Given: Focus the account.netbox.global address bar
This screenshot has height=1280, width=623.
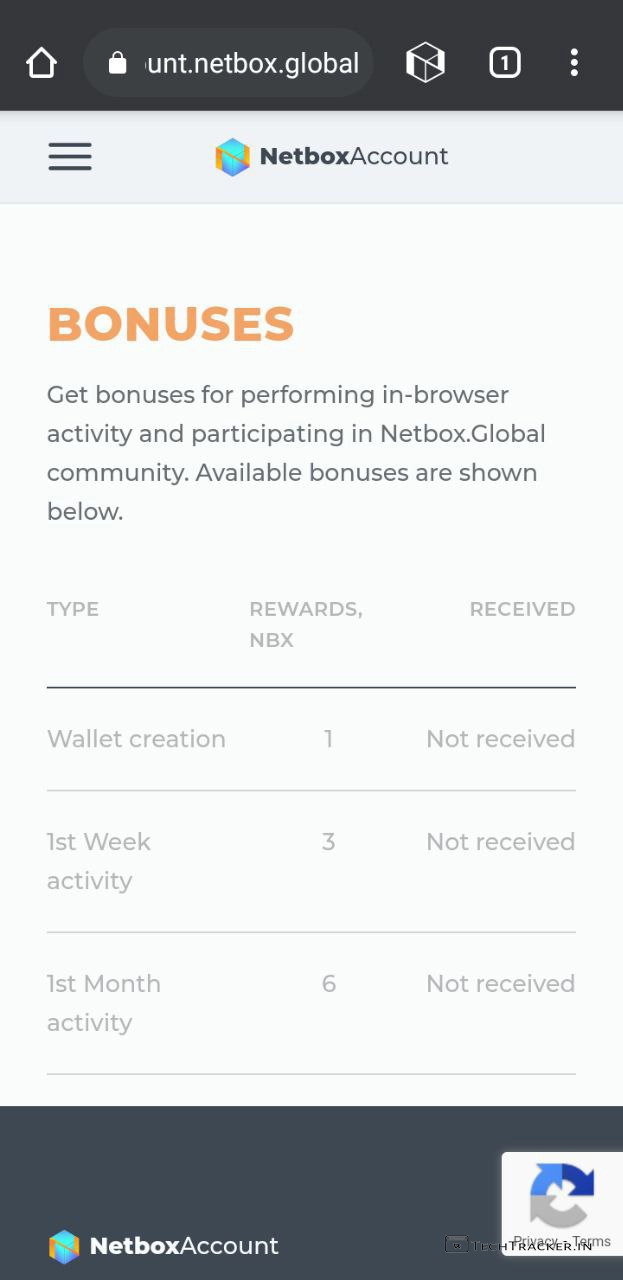Looking at the screenshot, I should click(252, 64).
